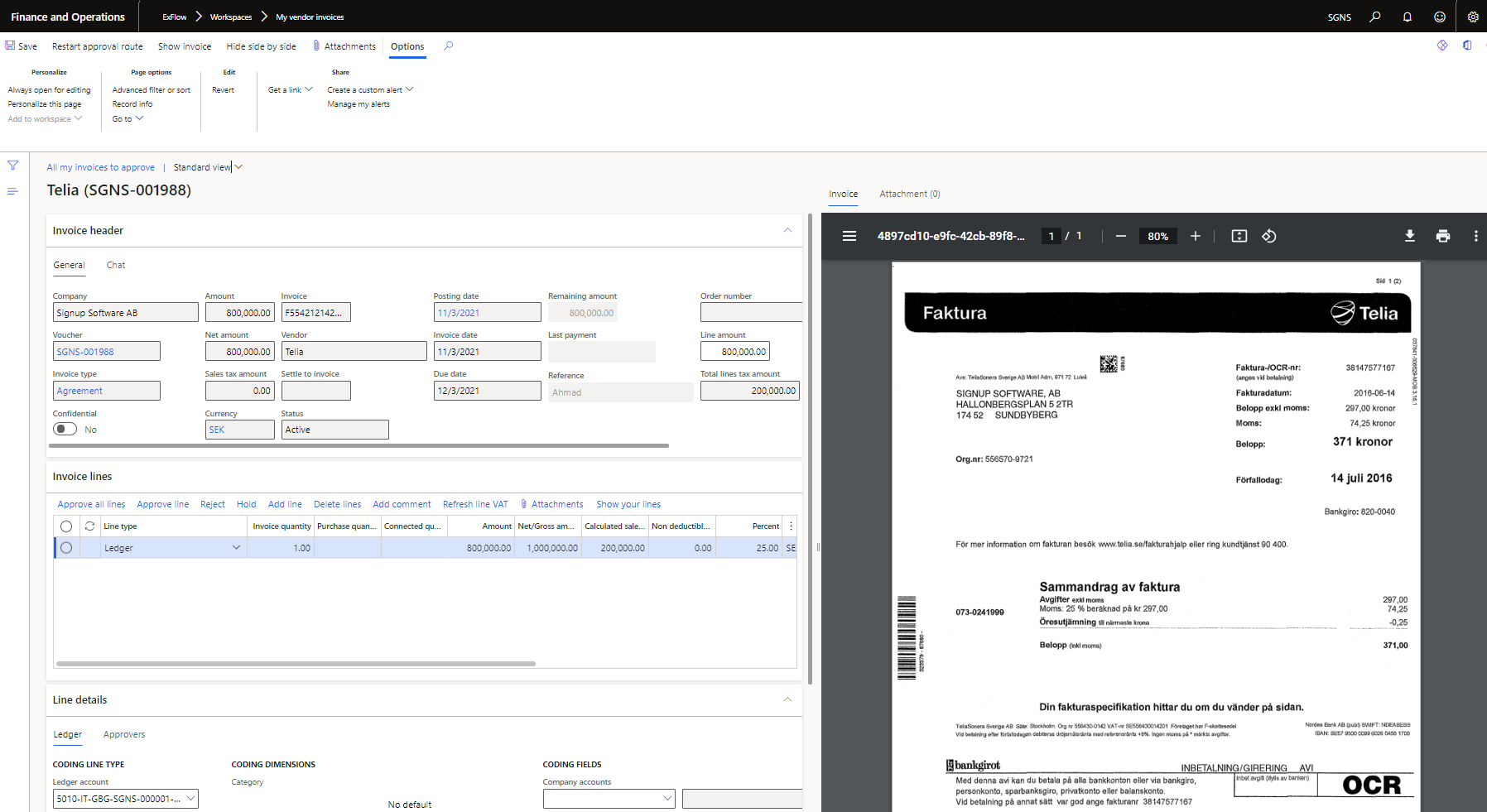Open the Ledger line type dropdown

tap(236, 547)
